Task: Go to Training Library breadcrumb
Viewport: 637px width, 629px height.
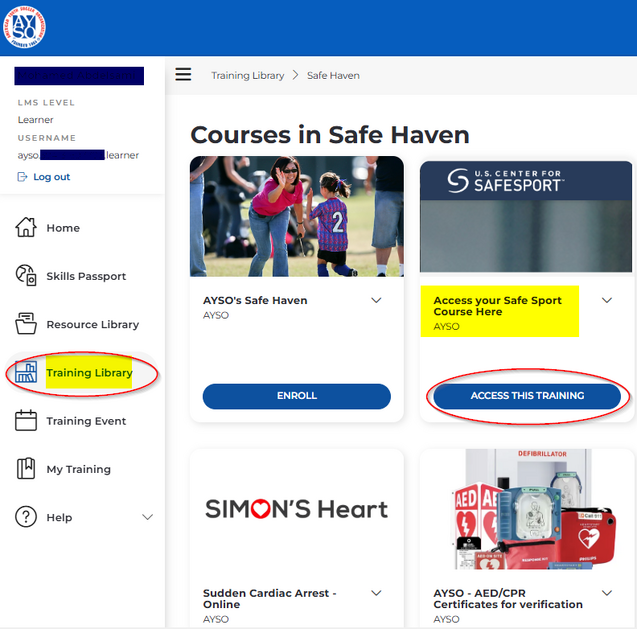Action: click(247, 75)
